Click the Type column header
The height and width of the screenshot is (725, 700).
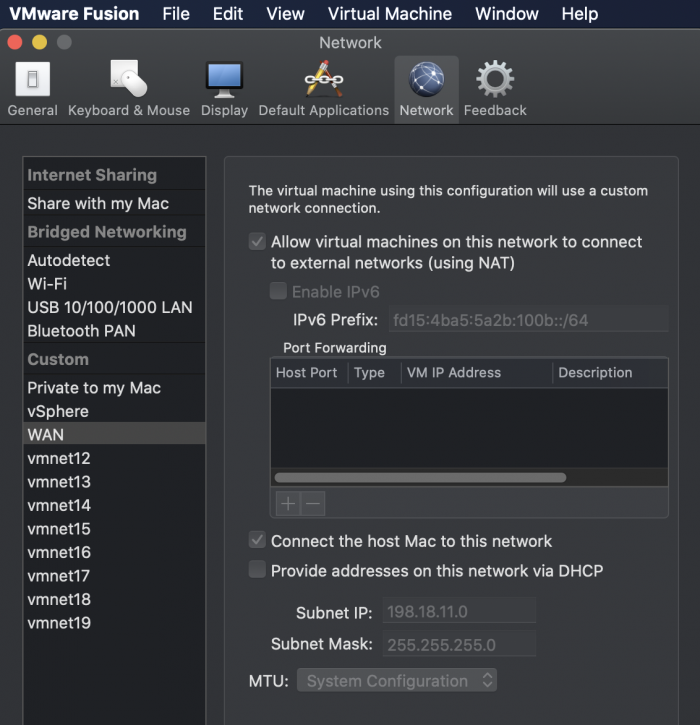[374, 373]
